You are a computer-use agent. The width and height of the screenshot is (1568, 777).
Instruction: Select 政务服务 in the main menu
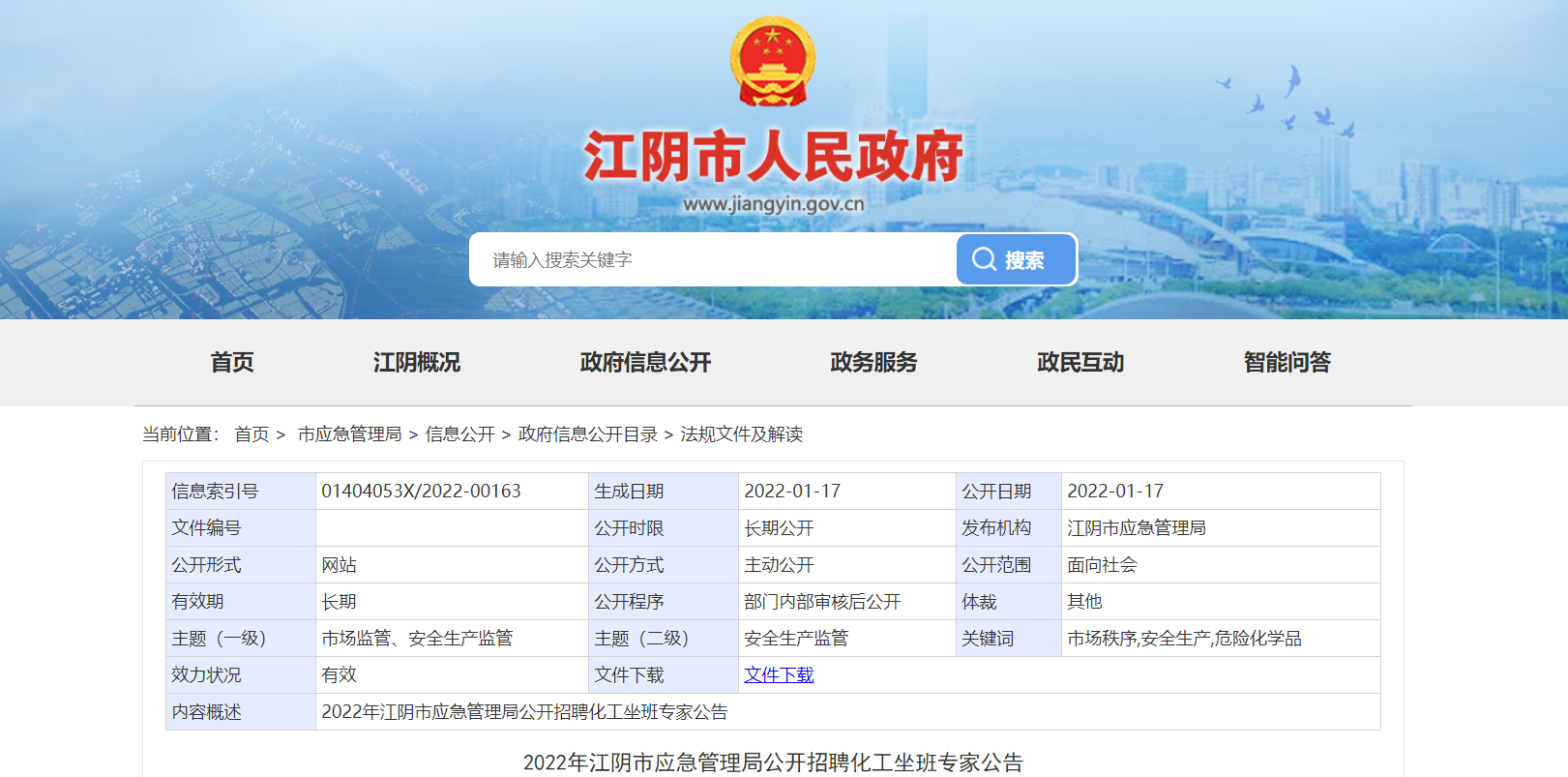[873, 362]
